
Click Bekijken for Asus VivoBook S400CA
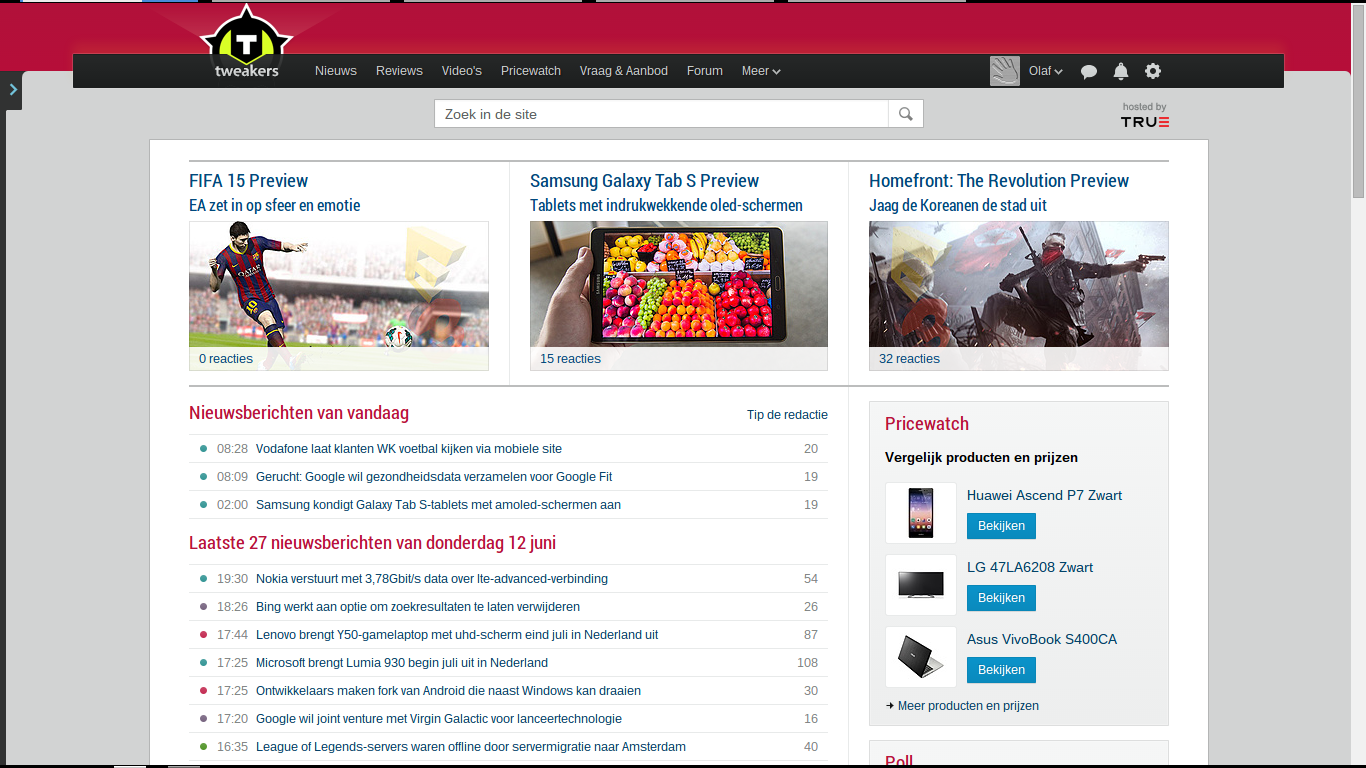[1001, 670]
